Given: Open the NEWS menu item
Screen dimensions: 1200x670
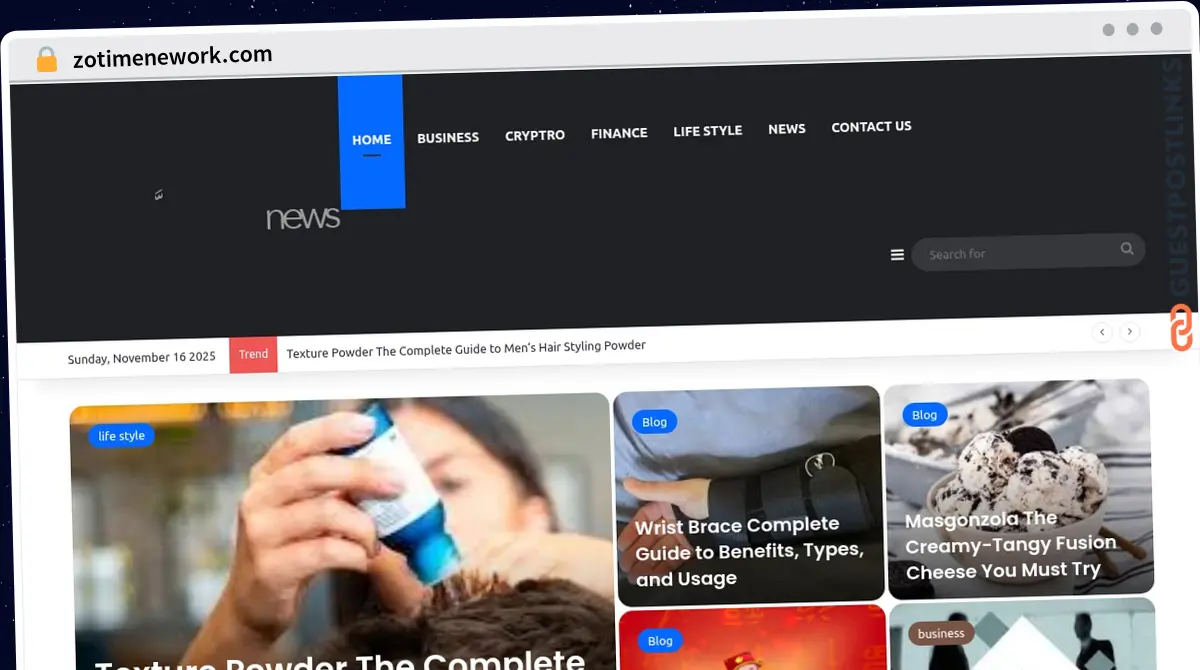Looking at the screenshot, I should 787,129.
